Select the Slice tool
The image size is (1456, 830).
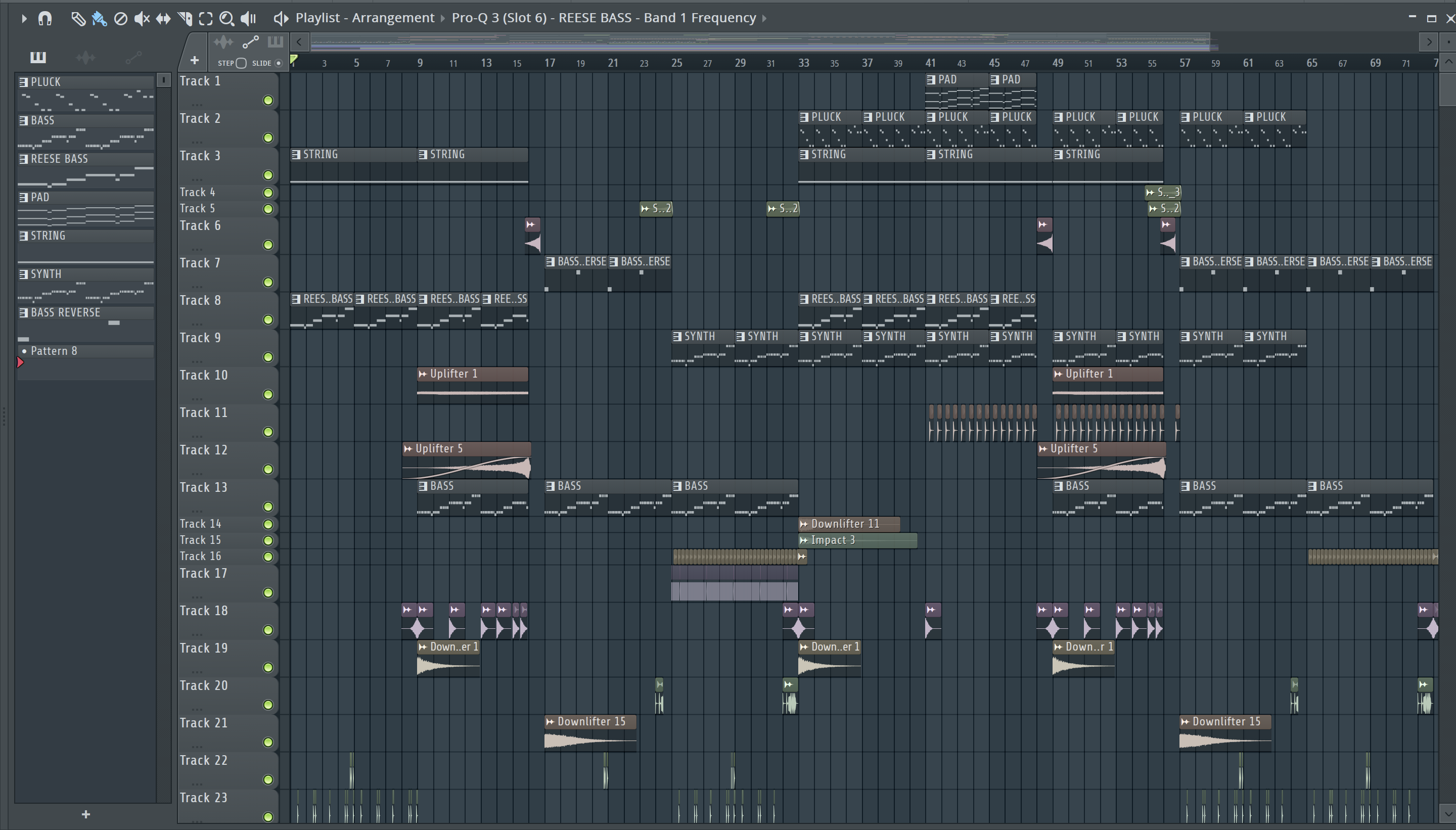click(185, 18)
